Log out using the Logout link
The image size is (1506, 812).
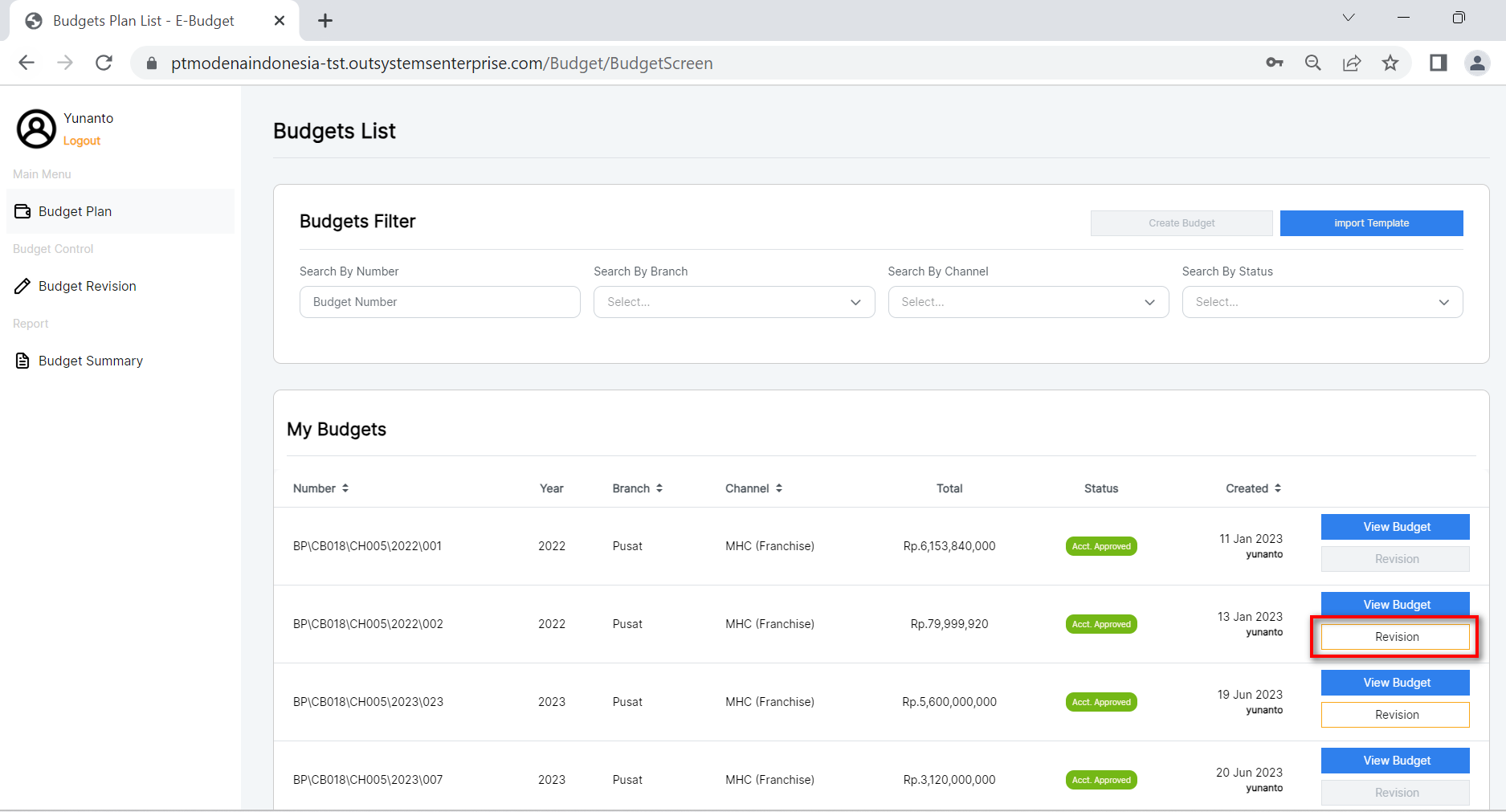point(82,141)
